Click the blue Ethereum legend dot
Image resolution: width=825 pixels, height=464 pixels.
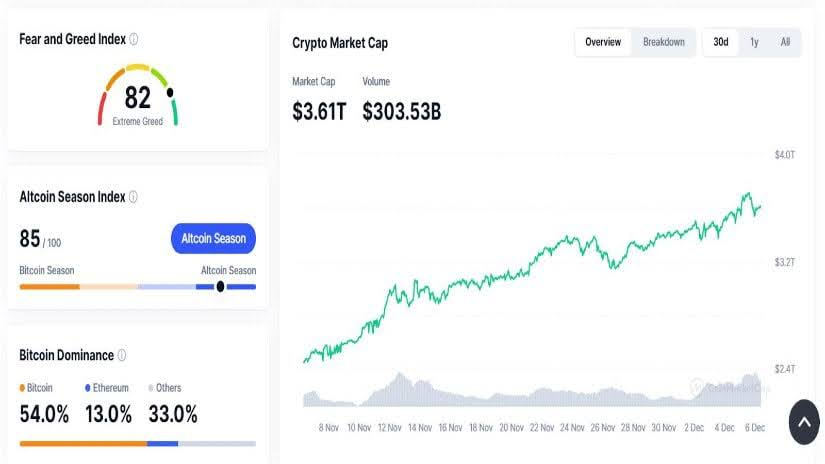87,388
